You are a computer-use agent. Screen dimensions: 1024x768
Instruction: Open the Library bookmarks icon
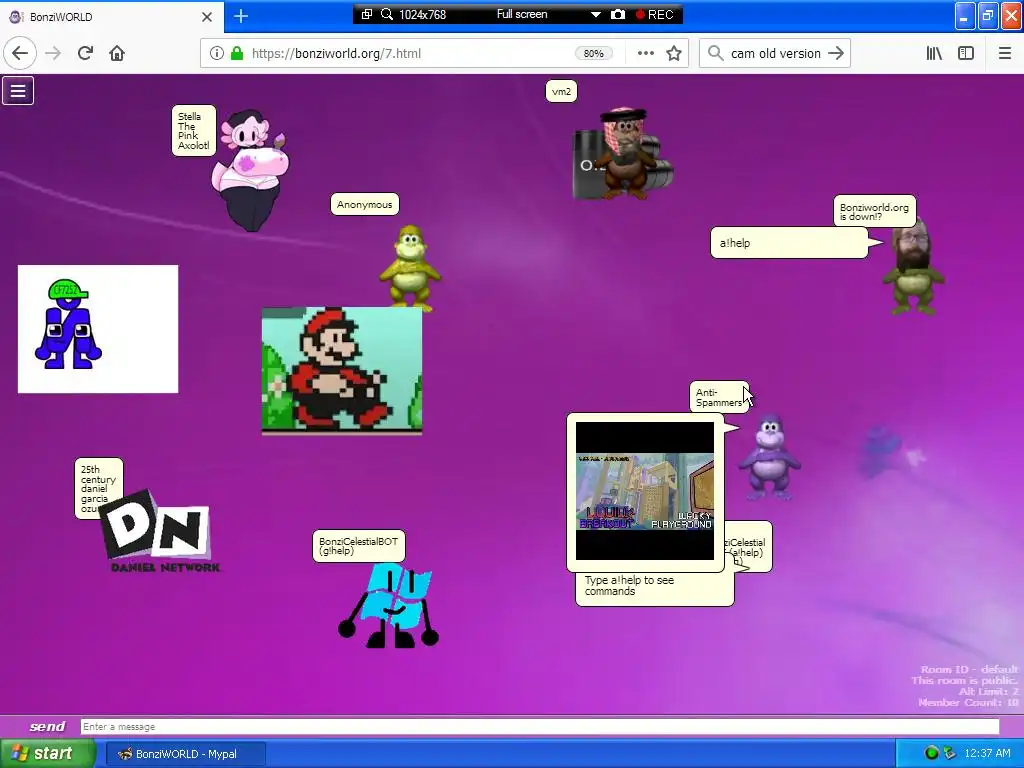[934, 53]
